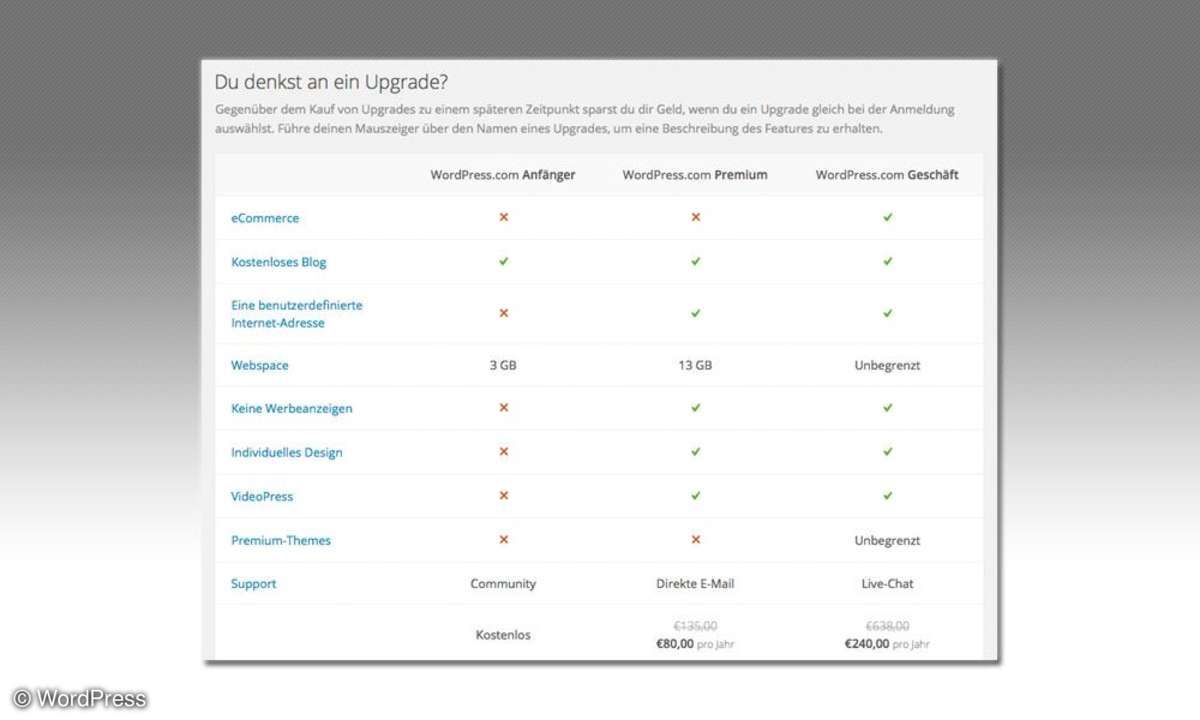The image size is (1200, 720).
Task: Click Unbegrenzt in the Webspace row
Action: [887, 365]
